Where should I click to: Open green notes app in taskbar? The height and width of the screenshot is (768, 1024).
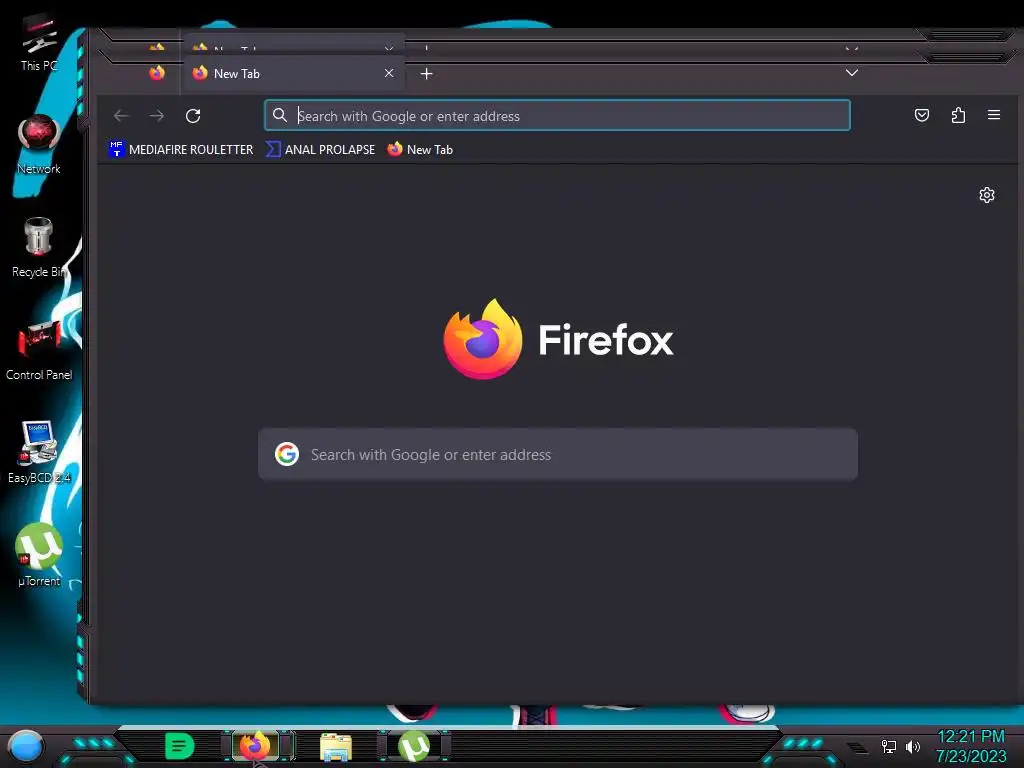click(x=180, y=746)
